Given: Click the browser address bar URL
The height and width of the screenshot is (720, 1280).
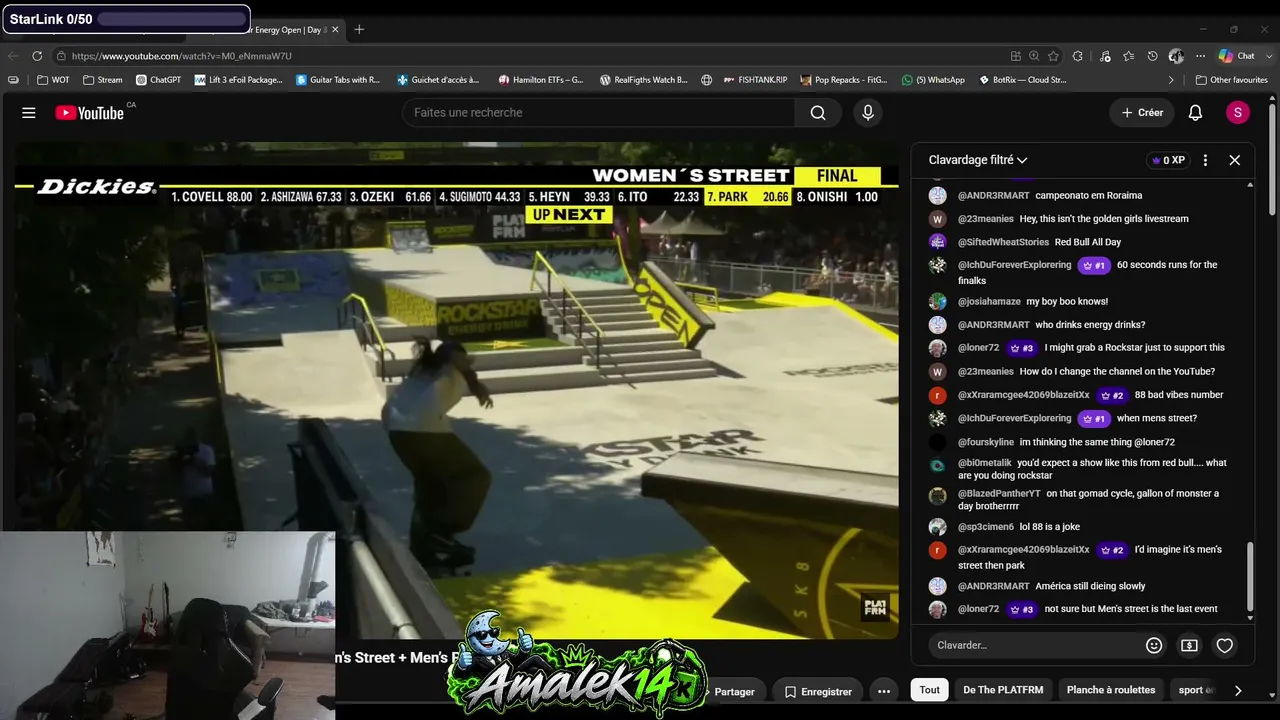Looking at the screenshot, I should (x=182, y=56).
